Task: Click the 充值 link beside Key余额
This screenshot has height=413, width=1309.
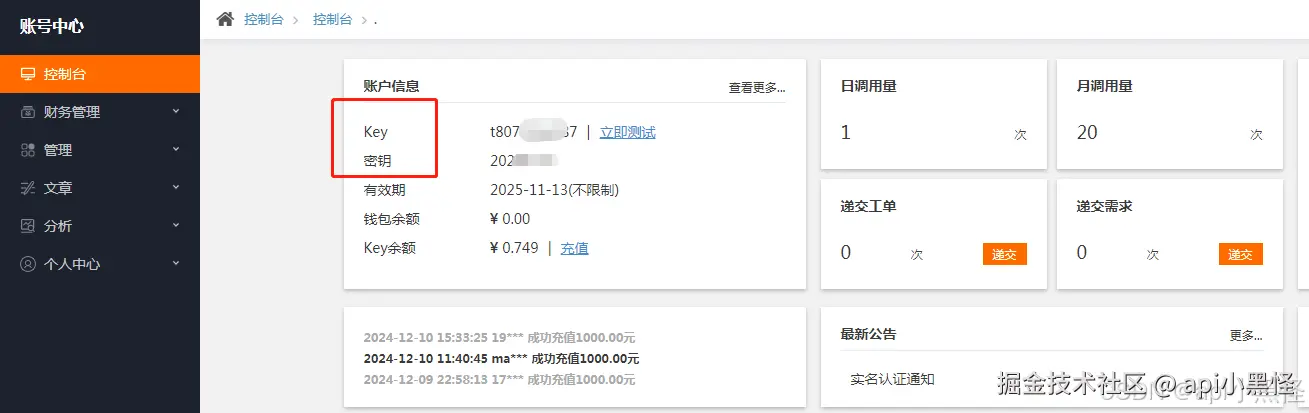Action: (x=574, y=248)
